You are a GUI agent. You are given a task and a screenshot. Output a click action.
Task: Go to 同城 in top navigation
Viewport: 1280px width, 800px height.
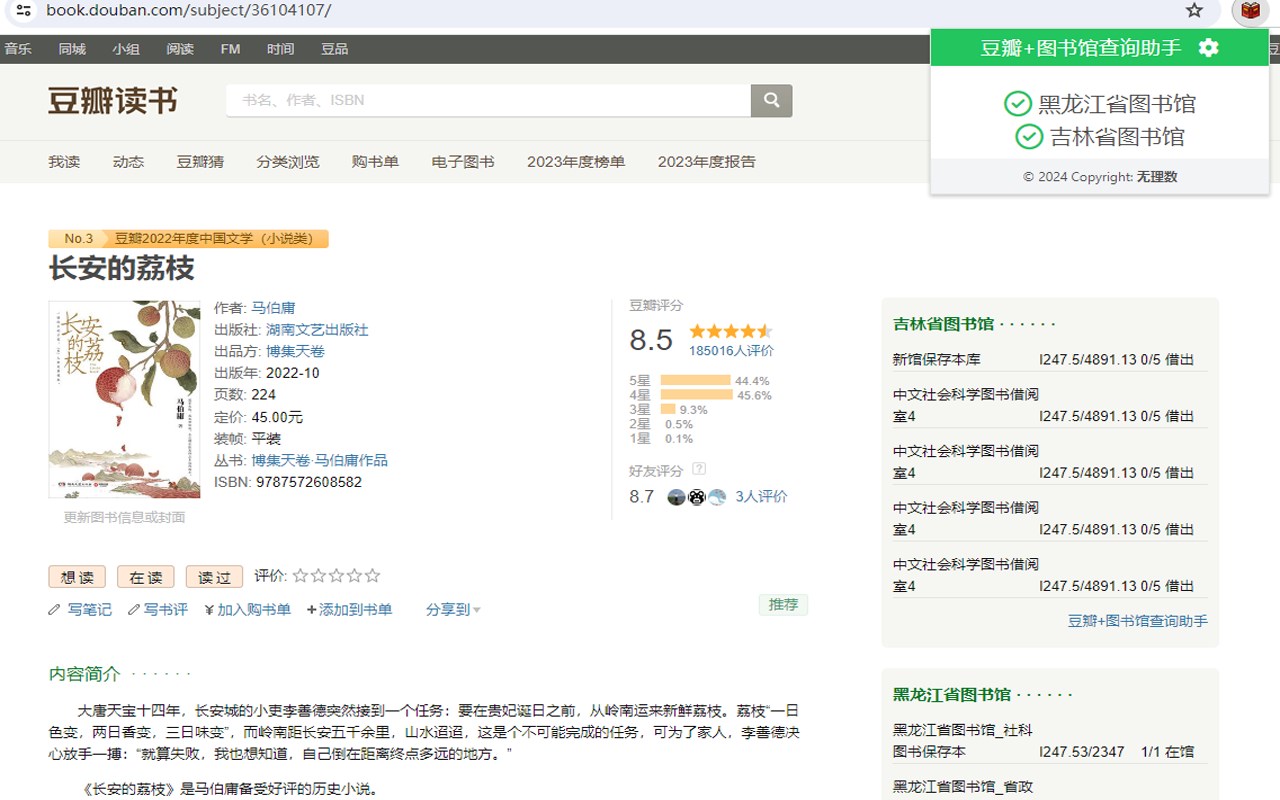pos(72,49)
